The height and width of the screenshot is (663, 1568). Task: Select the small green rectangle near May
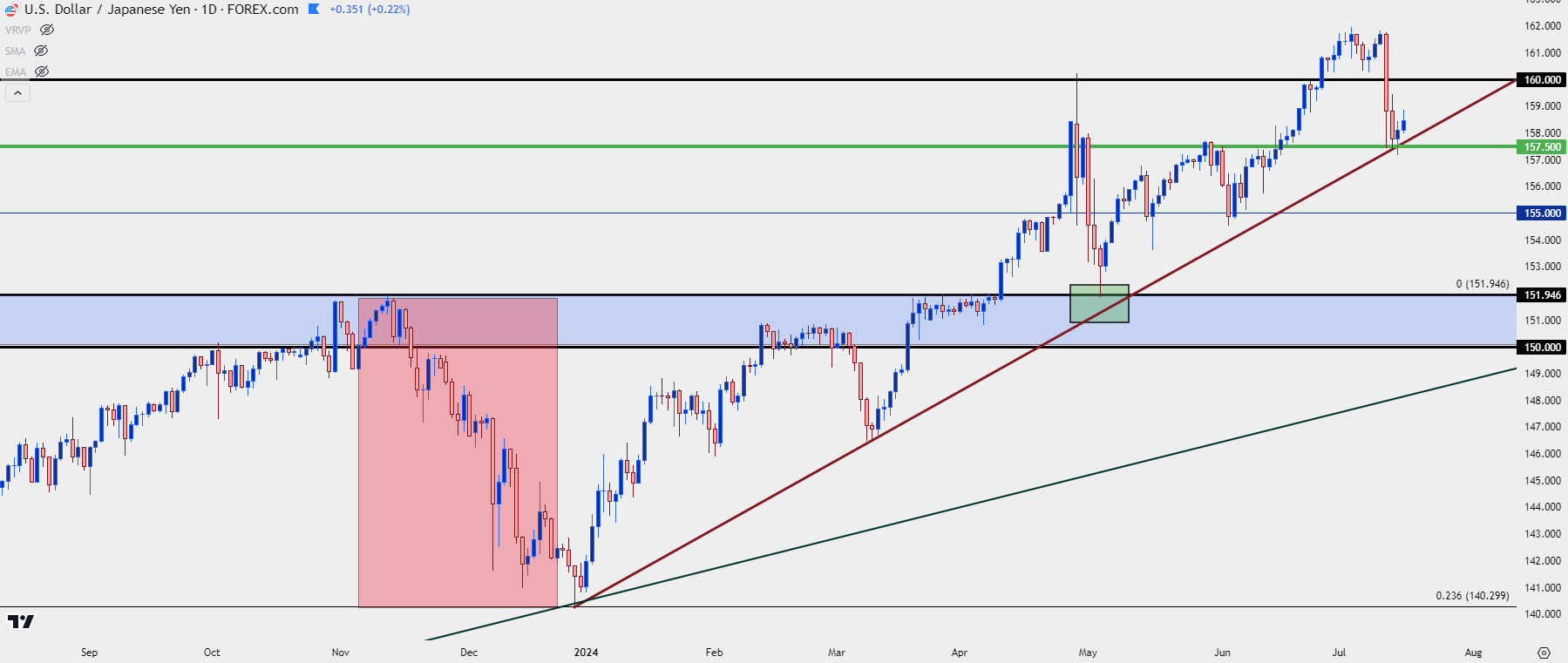[x=1099, y=303]
